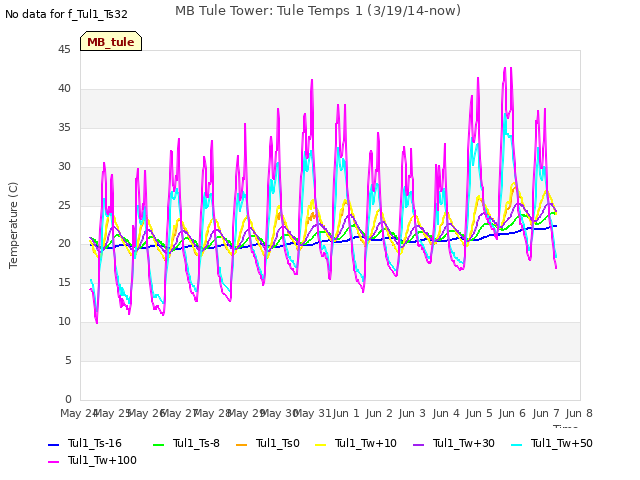Click the Jun 5 x-axis tick label
640x480 pixels.
coord(479,413)
